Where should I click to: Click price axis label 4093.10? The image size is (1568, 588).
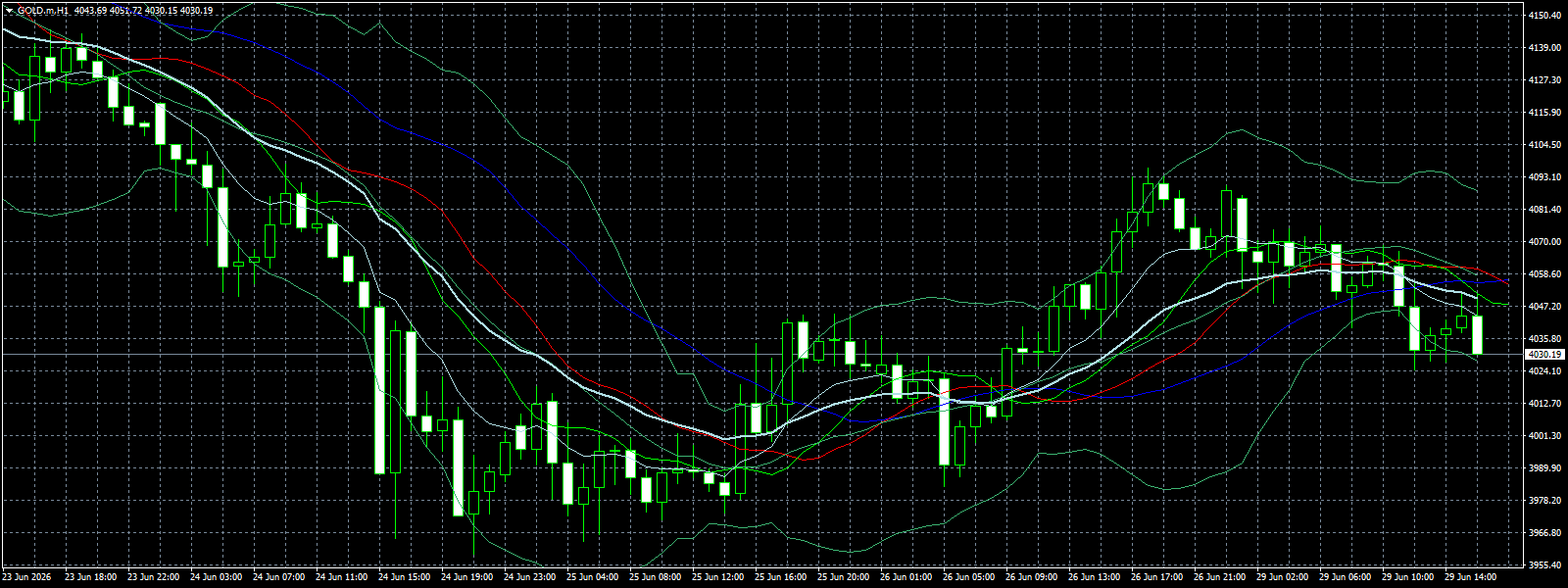1544,177
